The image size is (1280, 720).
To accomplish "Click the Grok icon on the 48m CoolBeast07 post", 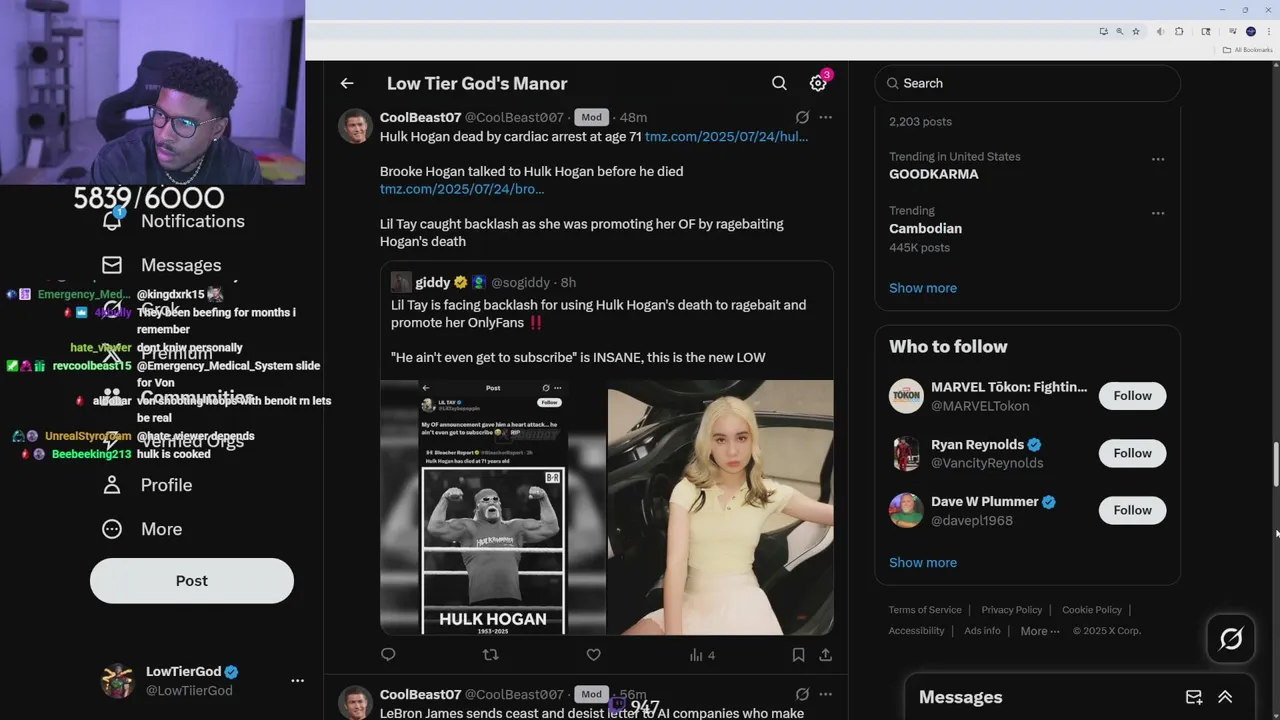I will (x=802, y=117).
